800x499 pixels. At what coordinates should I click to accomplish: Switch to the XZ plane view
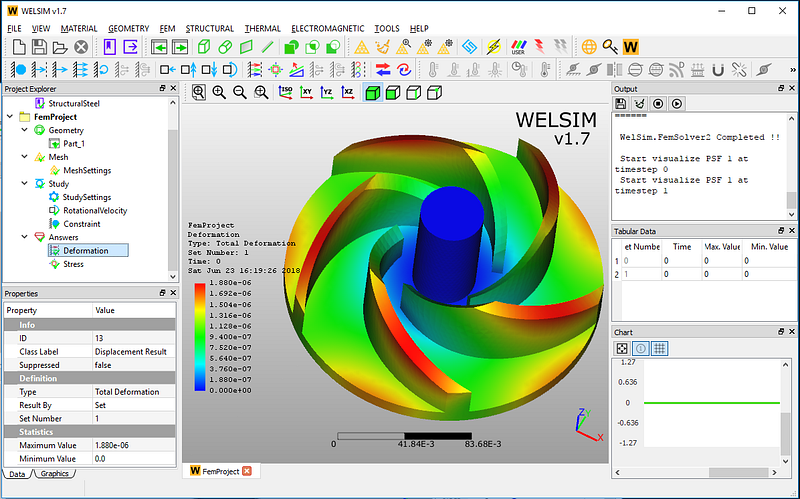point(347,92)
